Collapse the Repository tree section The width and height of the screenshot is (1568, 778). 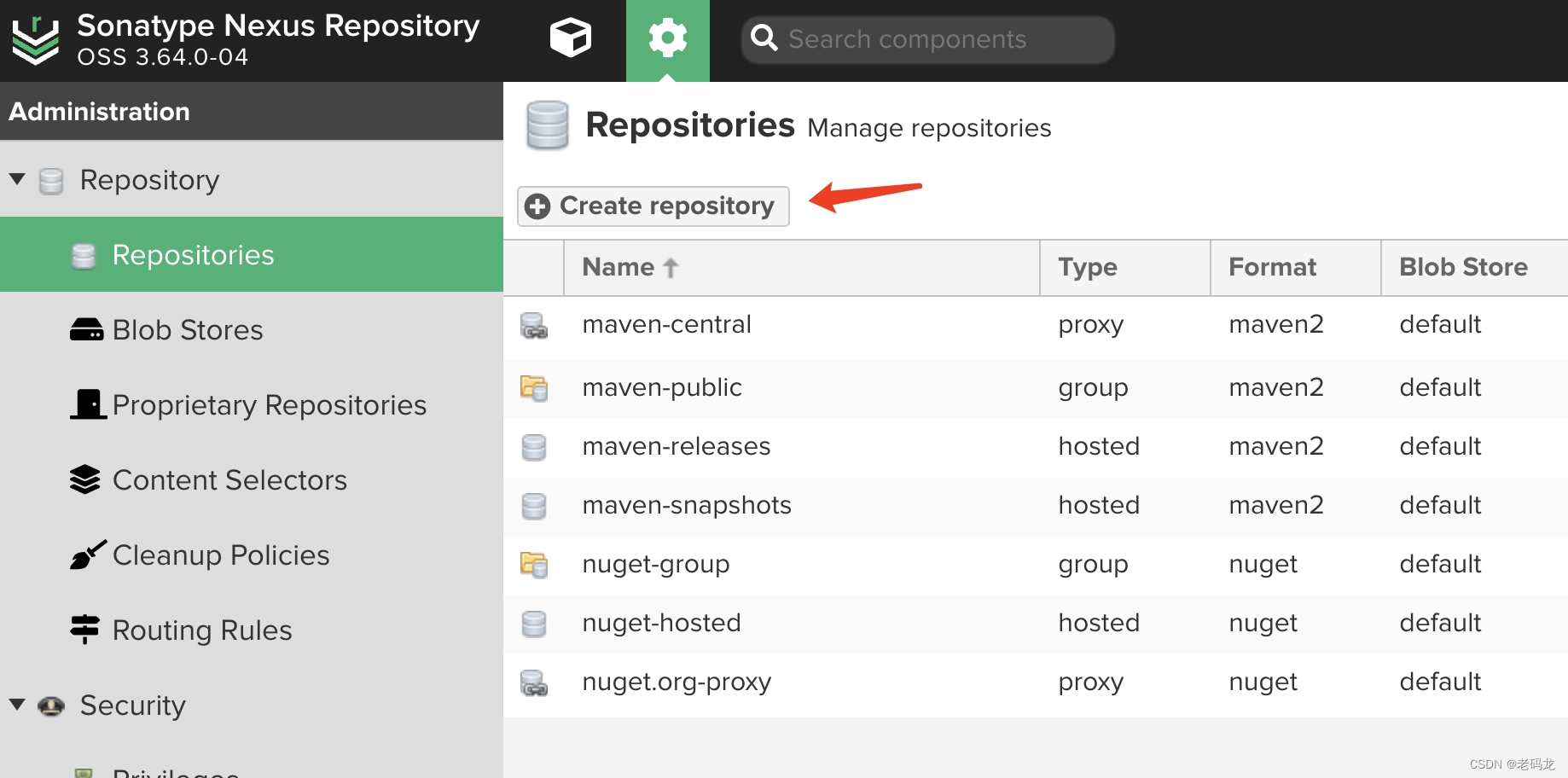(17, 179)
